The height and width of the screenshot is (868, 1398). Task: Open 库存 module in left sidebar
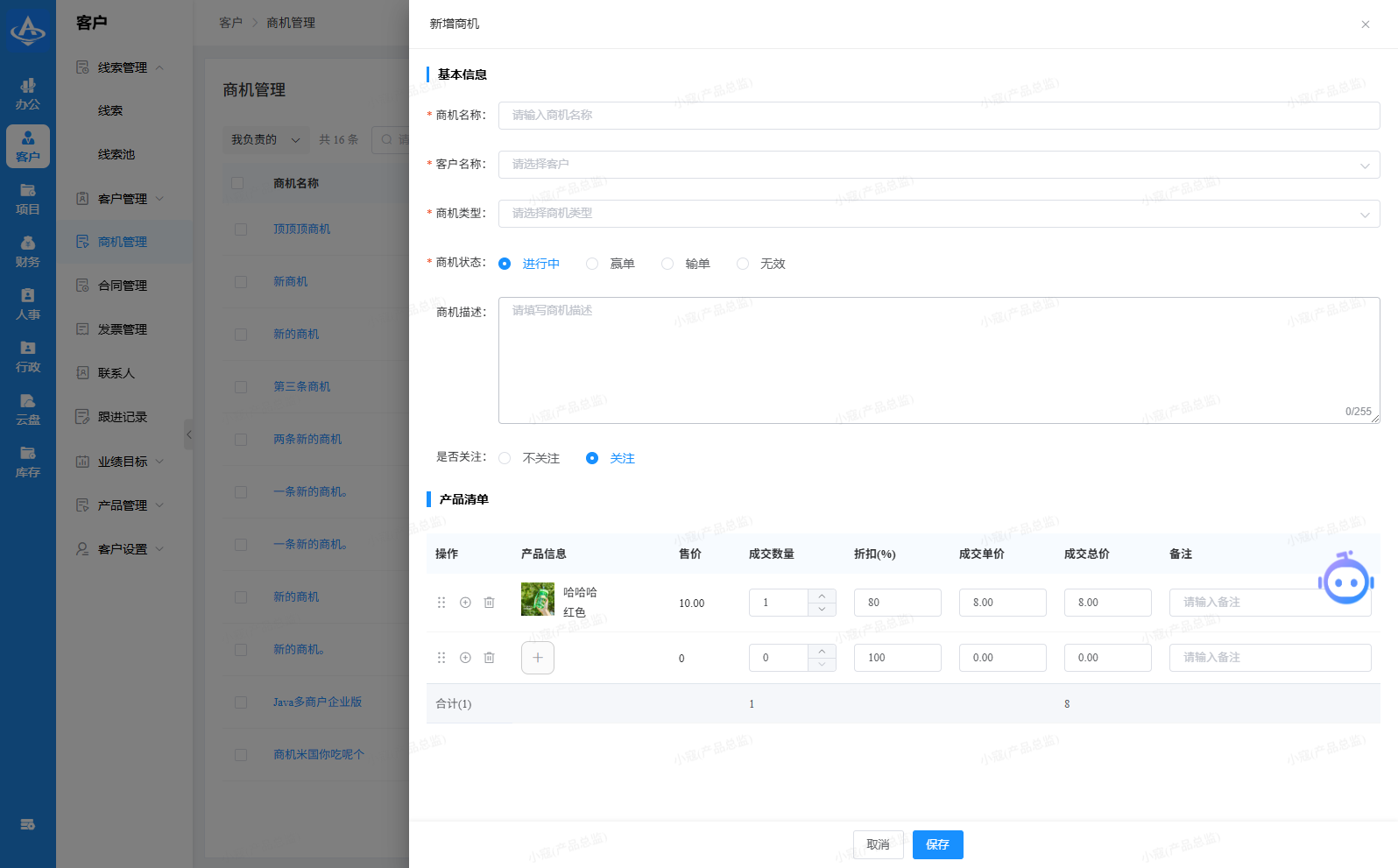click(28, 462)
